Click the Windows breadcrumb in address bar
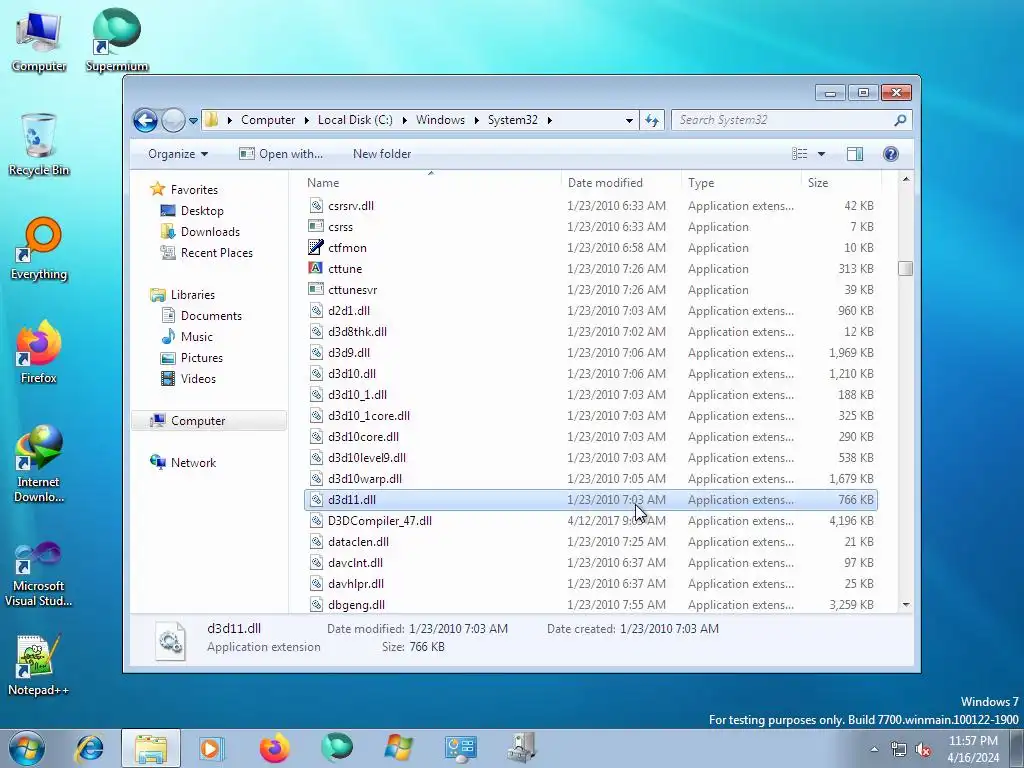The image size is (1024, 768). (440, 120)
